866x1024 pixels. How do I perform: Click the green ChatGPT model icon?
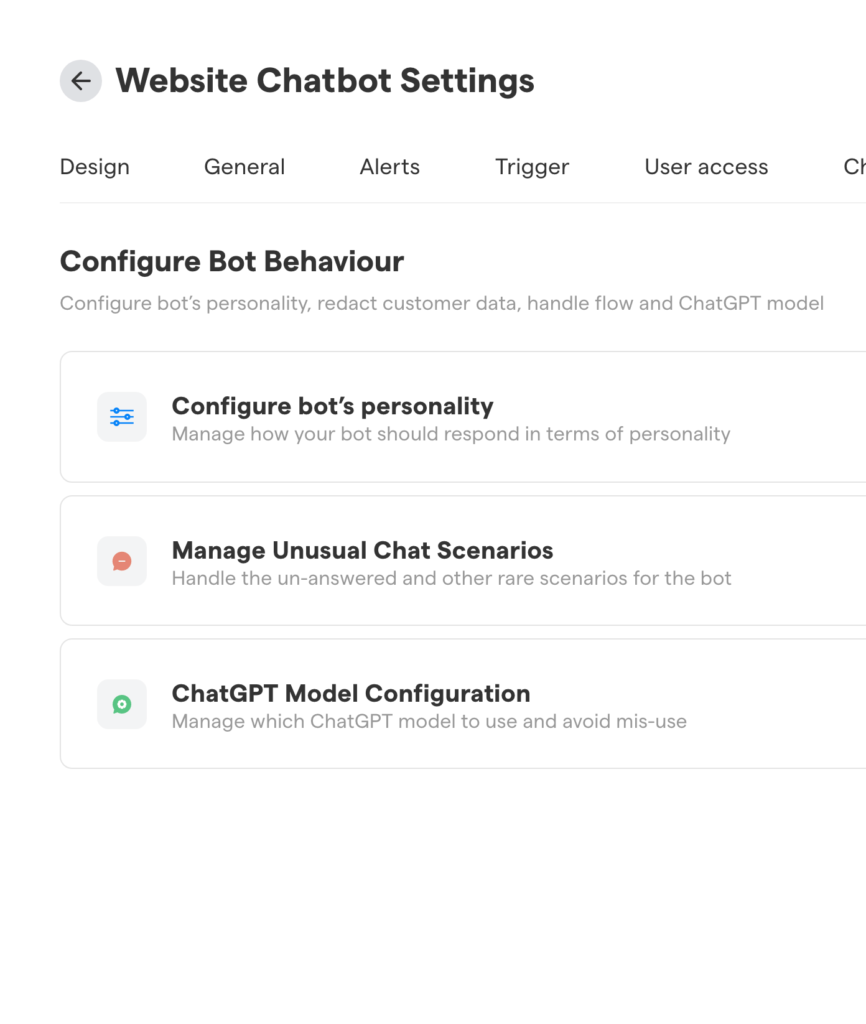coord(122,704)
